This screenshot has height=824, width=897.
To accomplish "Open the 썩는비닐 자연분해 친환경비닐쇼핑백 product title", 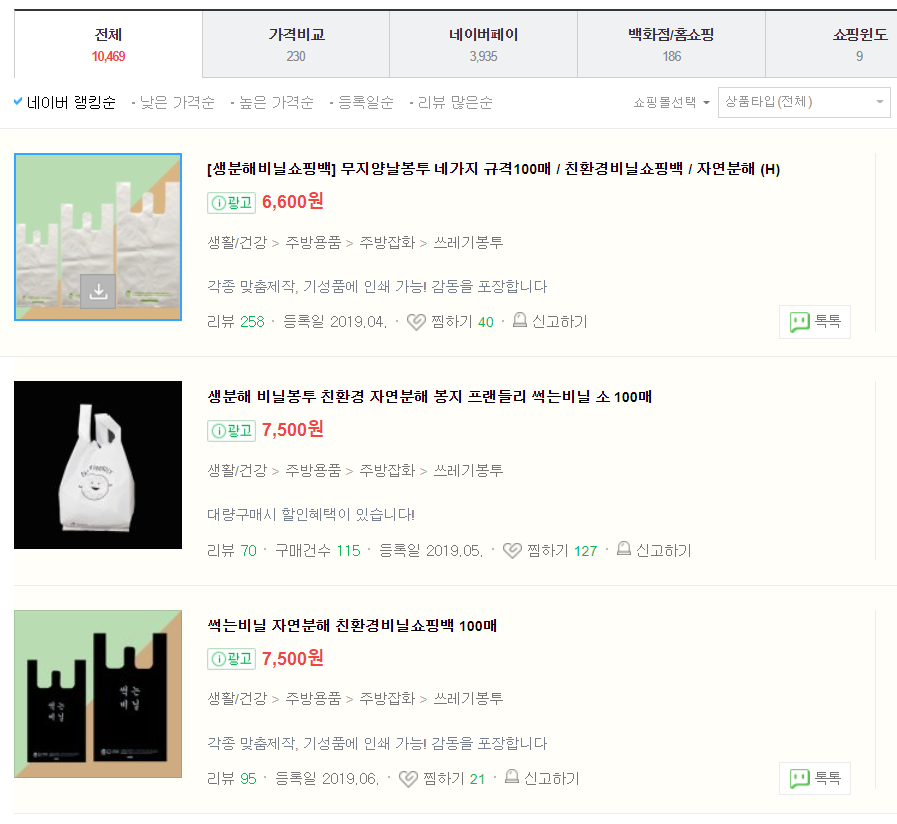I will (352, 626).
